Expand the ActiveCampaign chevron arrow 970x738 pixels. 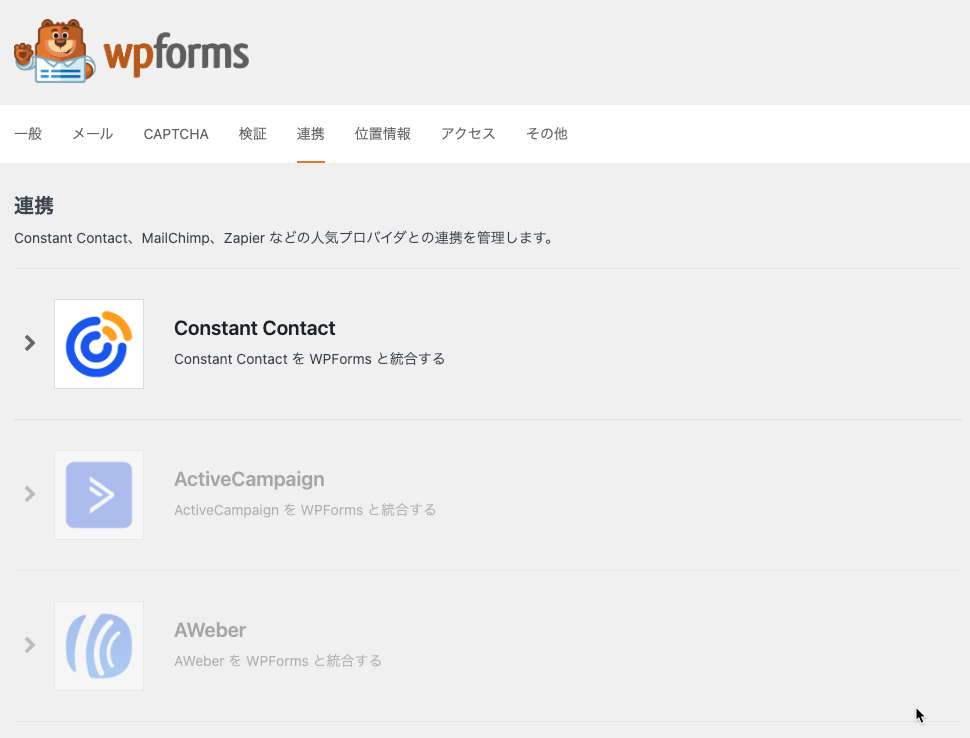[30, 494]
